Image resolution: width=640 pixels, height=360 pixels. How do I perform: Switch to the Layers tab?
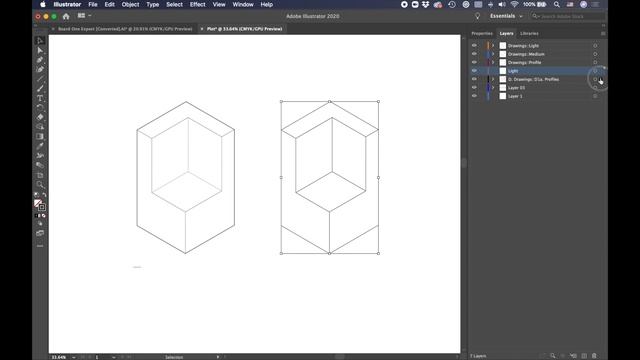[506, 33]
